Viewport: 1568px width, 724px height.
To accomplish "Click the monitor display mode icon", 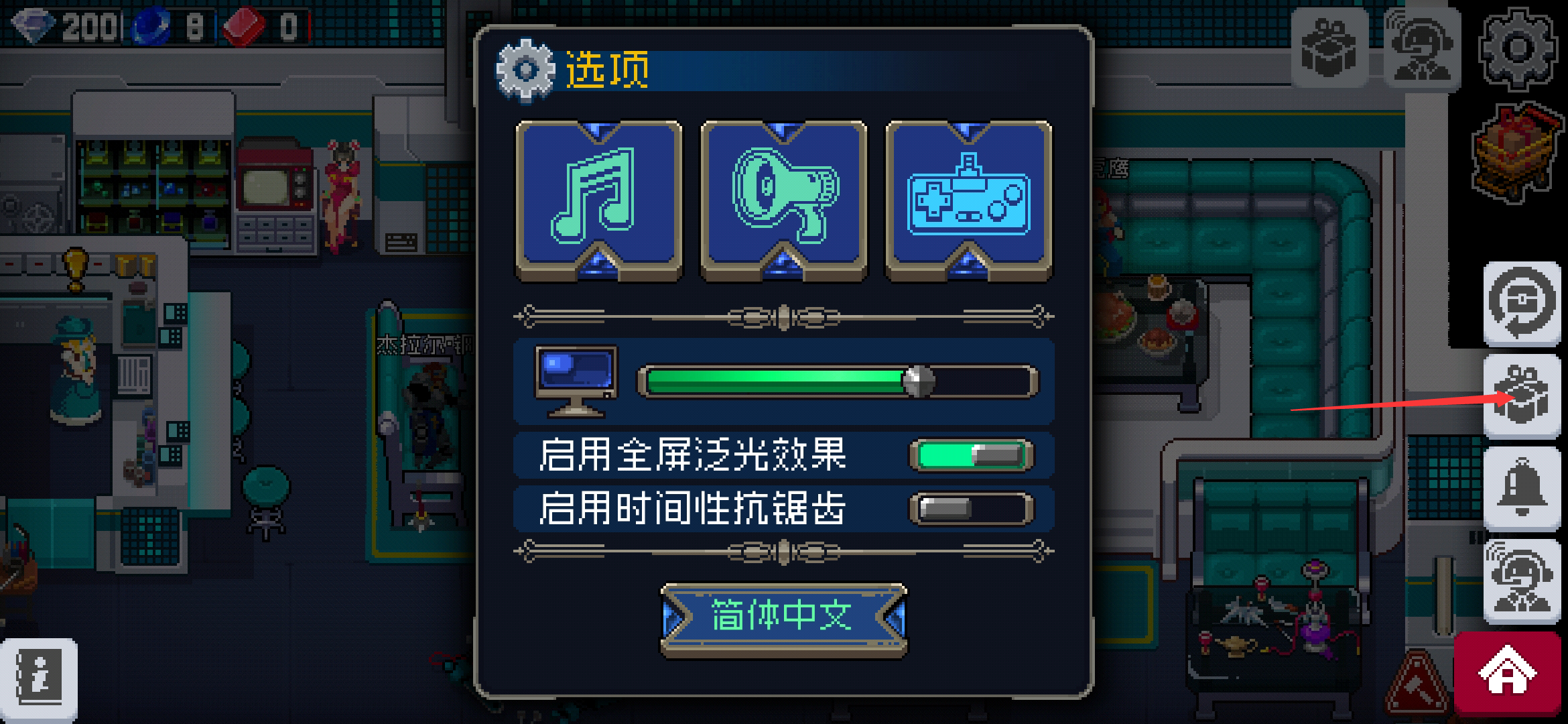I will point(576,381).
